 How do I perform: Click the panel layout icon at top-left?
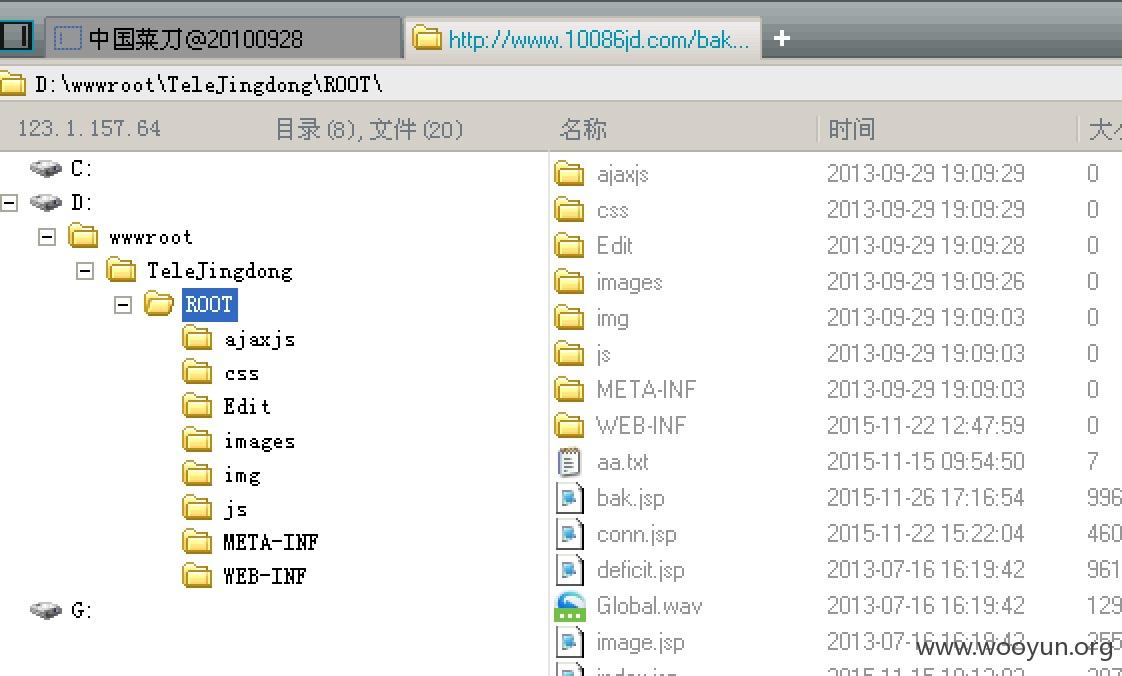tap(16, 36)
